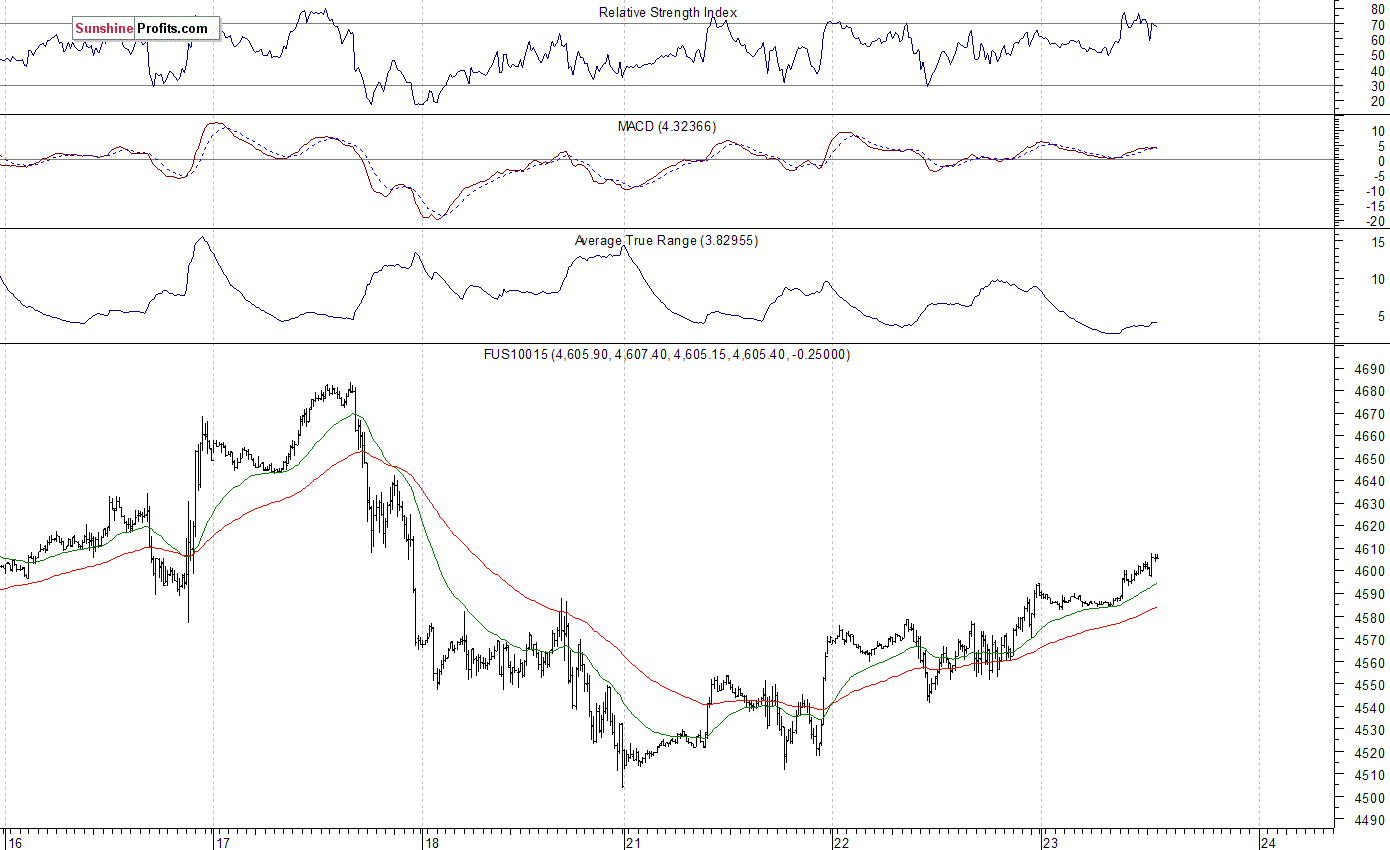Click date label 21 on time axis
Screen dimensions: 1390x850
634,842
